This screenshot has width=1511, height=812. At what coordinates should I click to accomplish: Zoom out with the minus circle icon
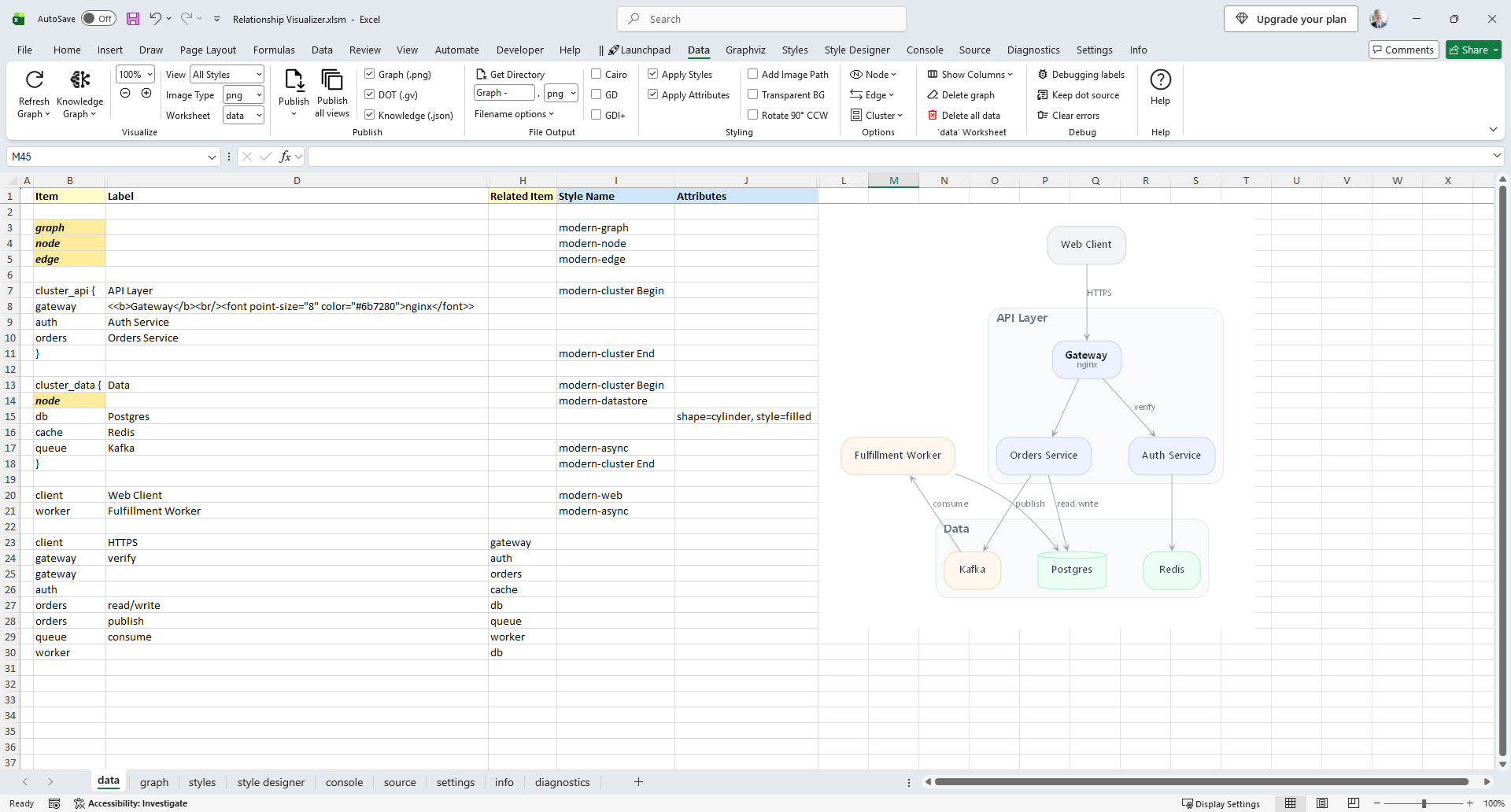coord(125,94)
